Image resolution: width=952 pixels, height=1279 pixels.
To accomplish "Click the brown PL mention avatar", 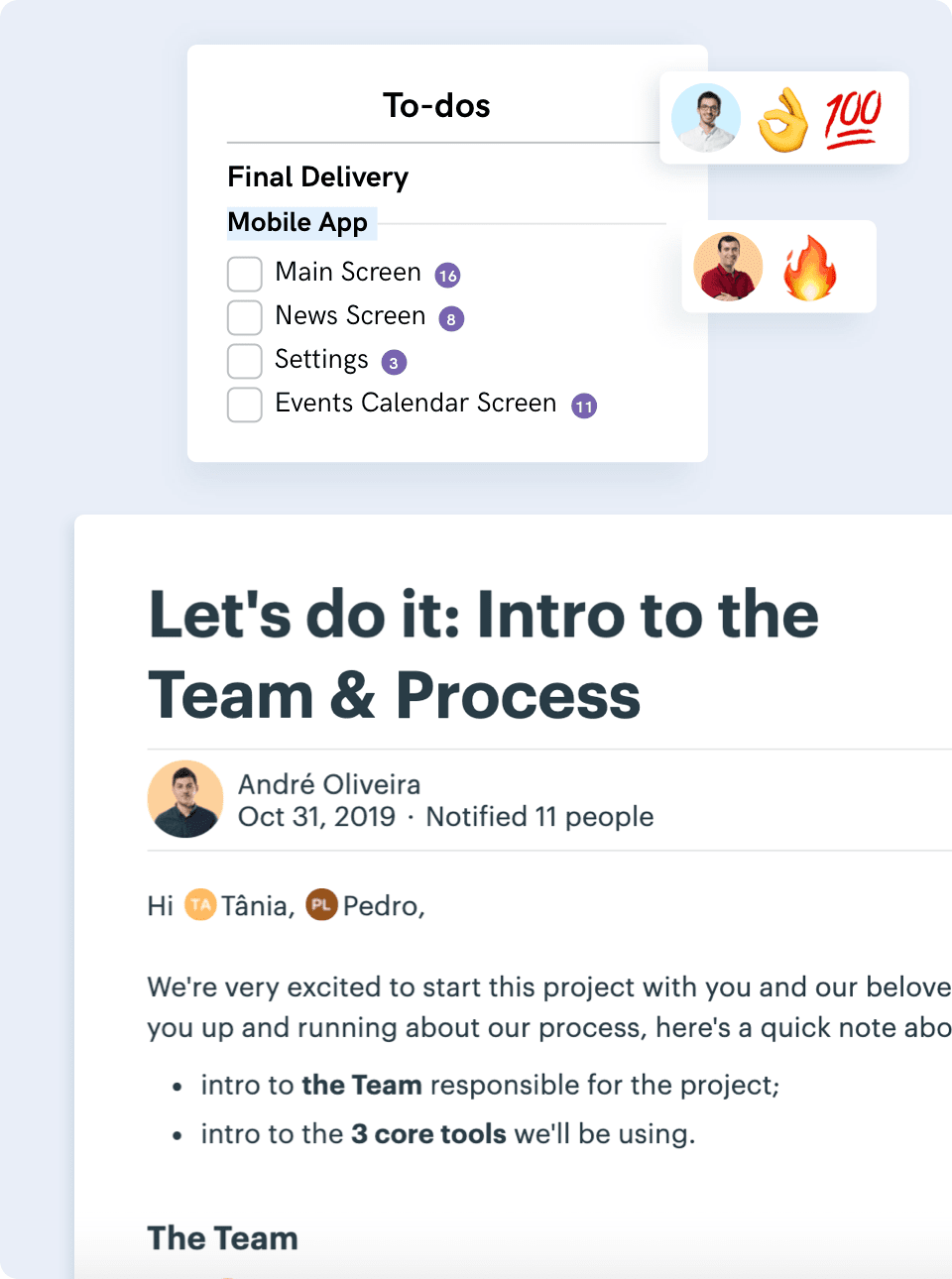I will coord(321,904).
